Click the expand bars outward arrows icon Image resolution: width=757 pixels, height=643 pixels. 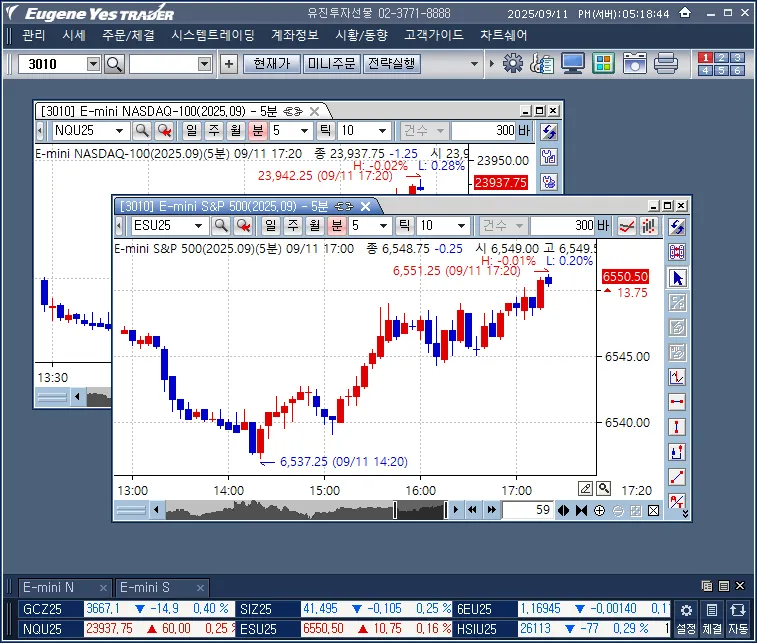563,510
